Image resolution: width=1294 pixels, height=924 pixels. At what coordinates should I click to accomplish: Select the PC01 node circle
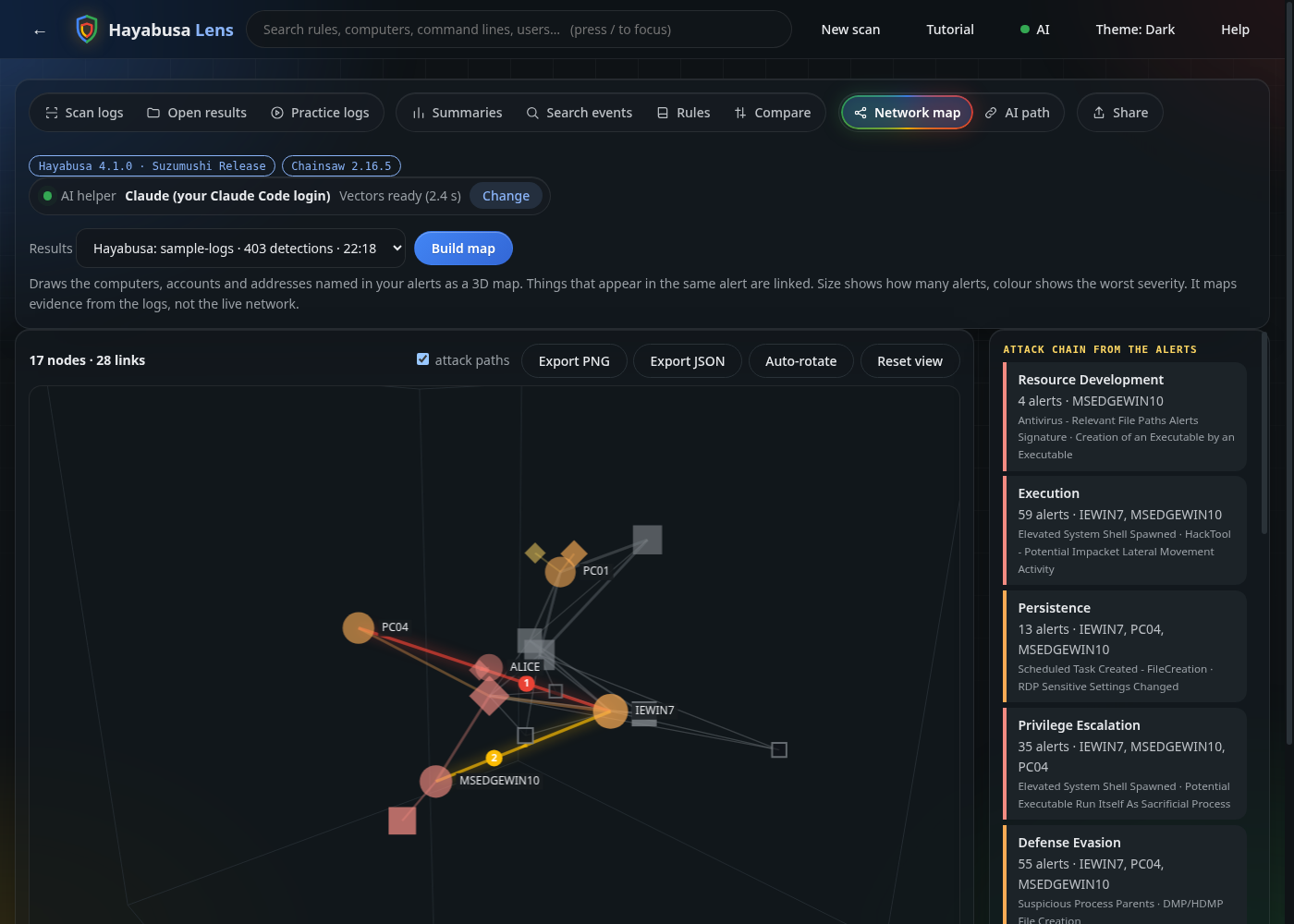click(x=560, y=572)
